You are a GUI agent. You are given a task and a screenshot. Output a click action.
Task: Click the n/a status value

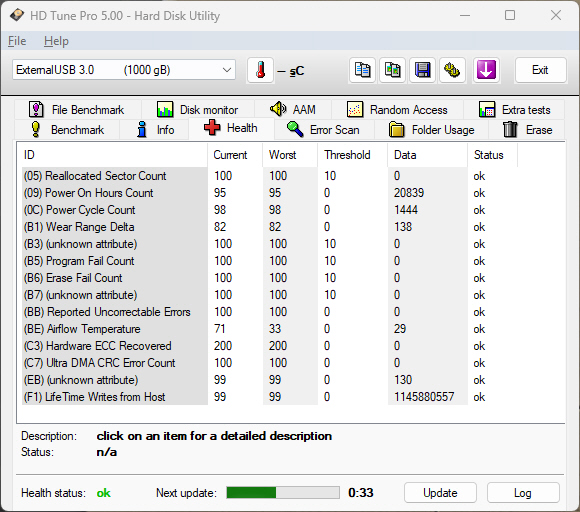(107, 452)
